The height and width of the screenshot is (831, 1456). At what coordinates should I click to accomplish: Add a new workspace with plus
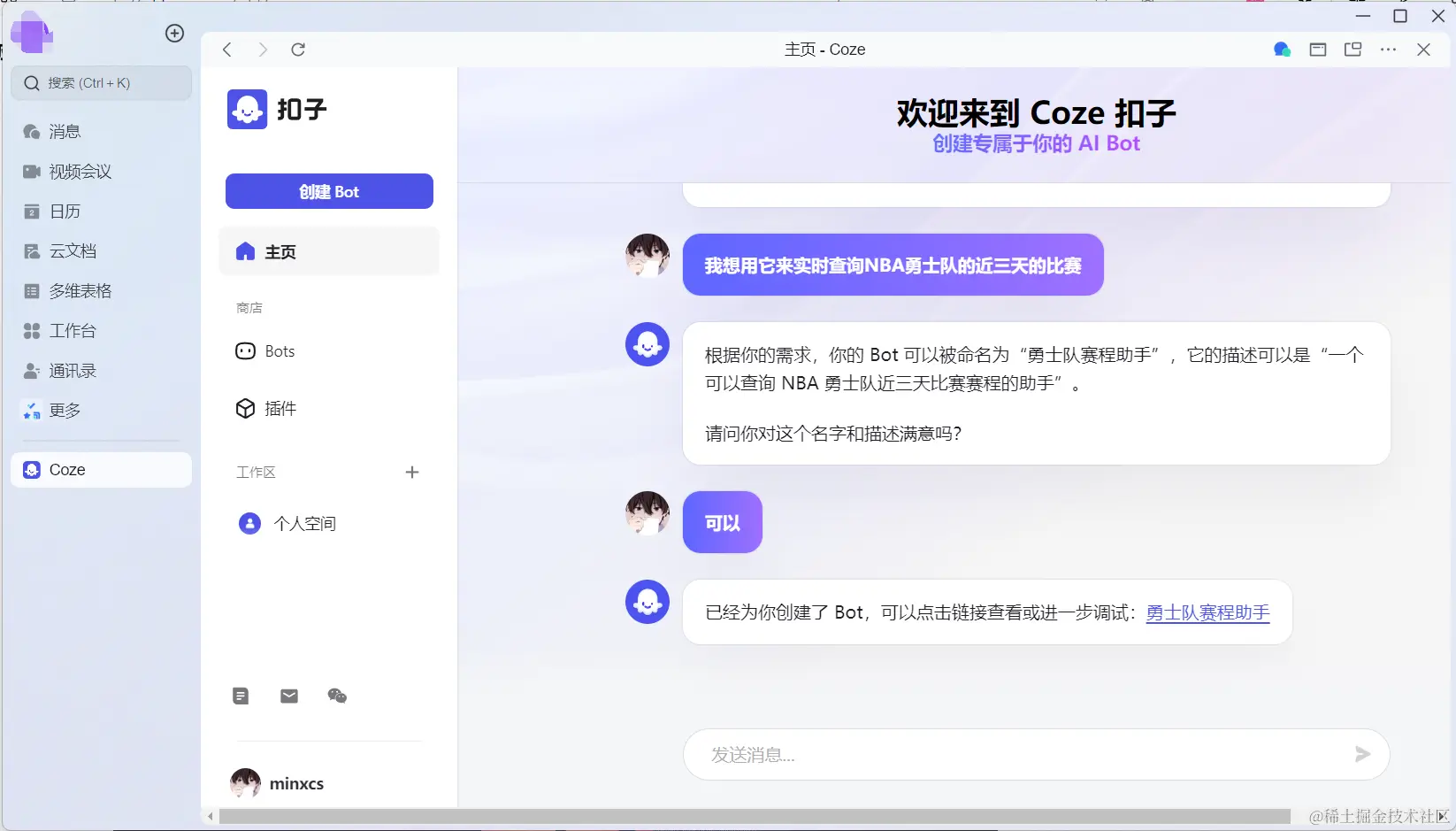(x=412, y=473)
